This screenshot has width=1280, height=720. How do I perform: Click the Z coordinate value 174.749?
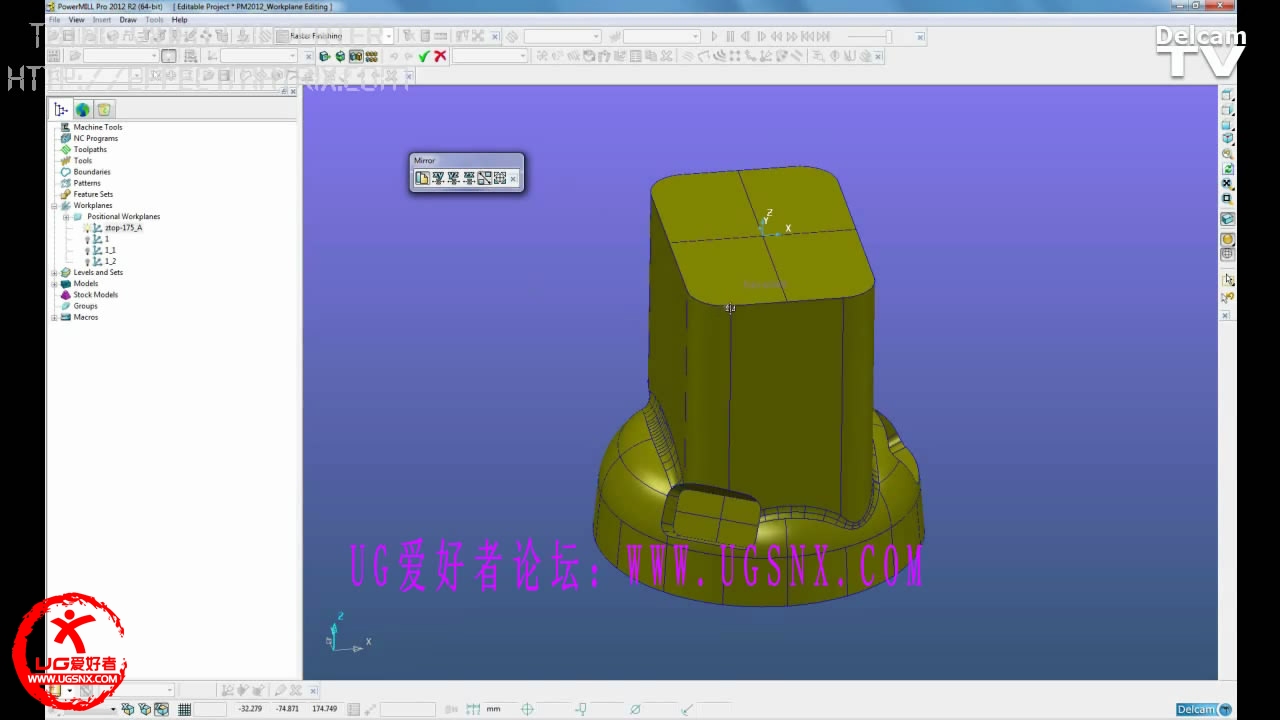coord(324,709)
